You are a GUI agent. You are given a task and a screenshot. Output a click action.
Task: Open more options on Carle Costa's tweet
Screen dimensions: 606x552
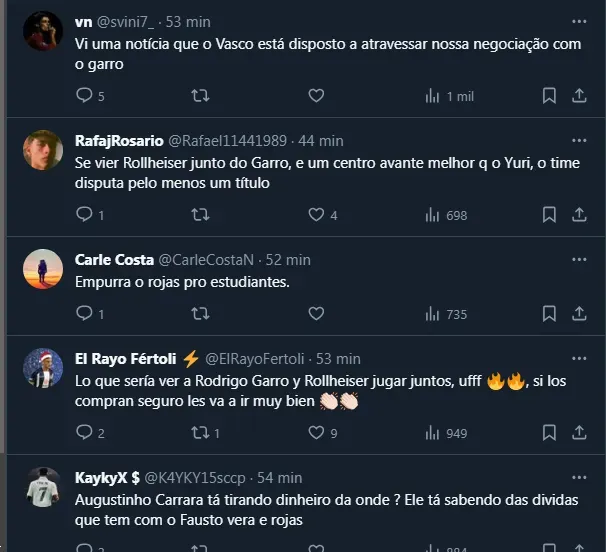coord(579,259)
